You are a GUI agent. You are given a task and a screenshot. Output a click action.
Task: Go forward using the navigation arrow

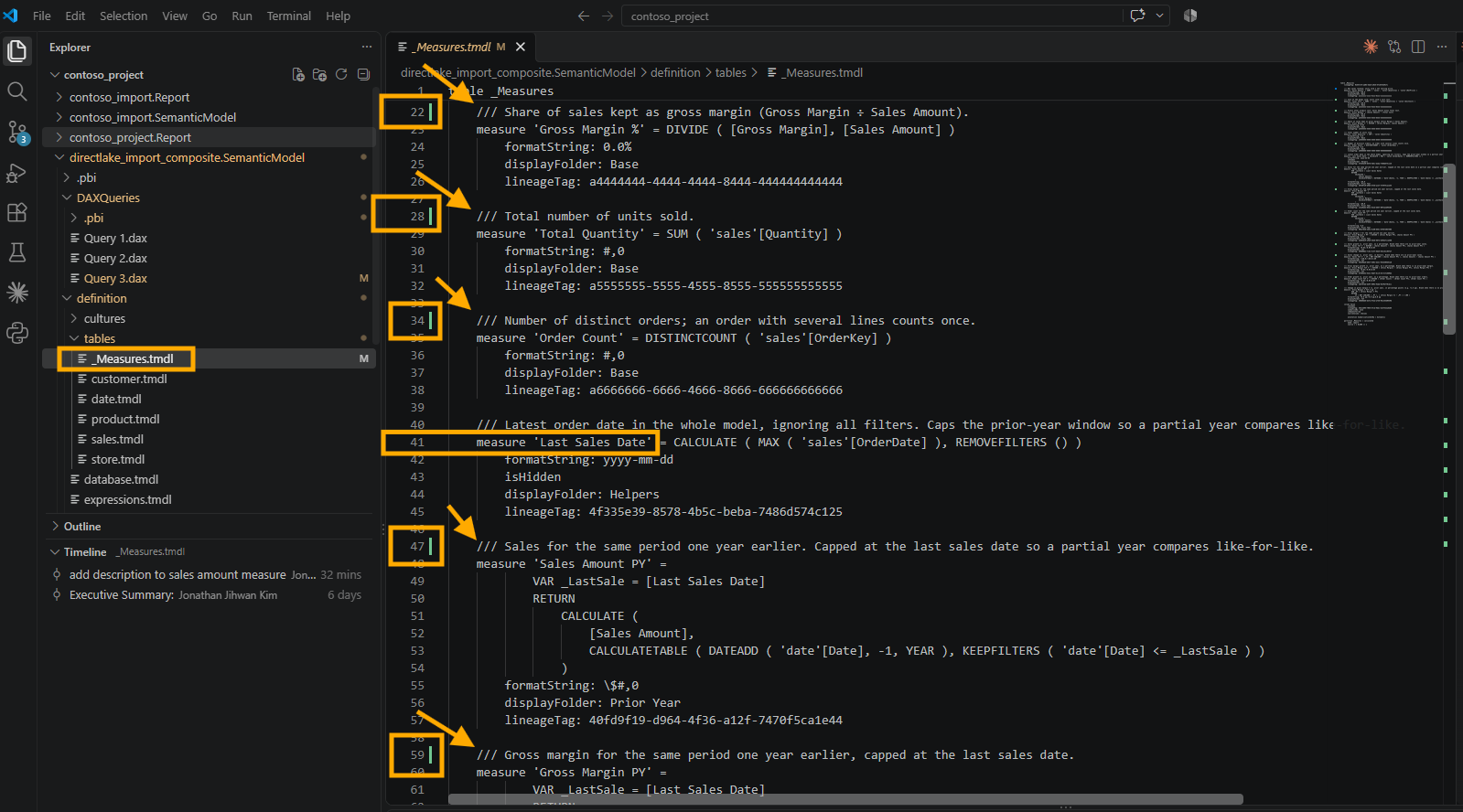coord(608,16)
